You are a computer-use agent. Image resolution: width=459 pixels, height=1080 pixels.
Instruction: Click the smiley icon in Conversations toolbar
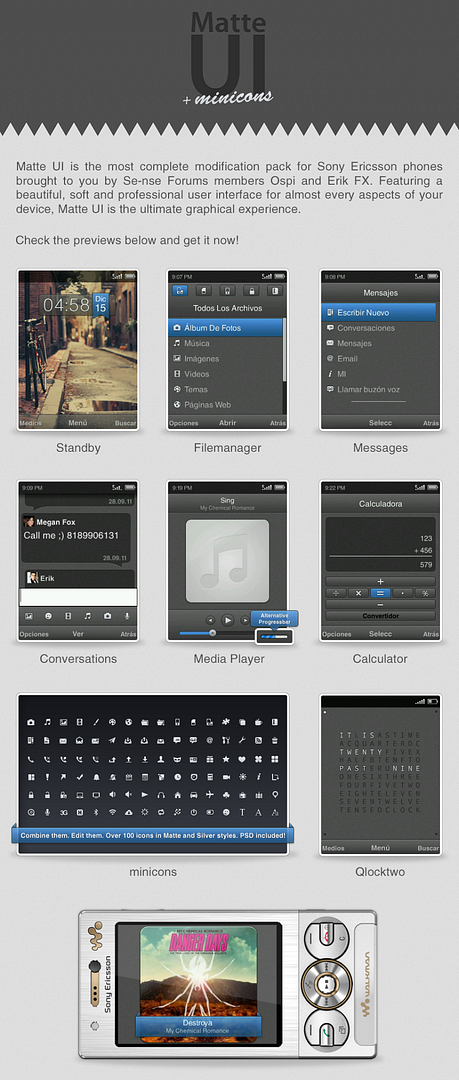[48, 616]
